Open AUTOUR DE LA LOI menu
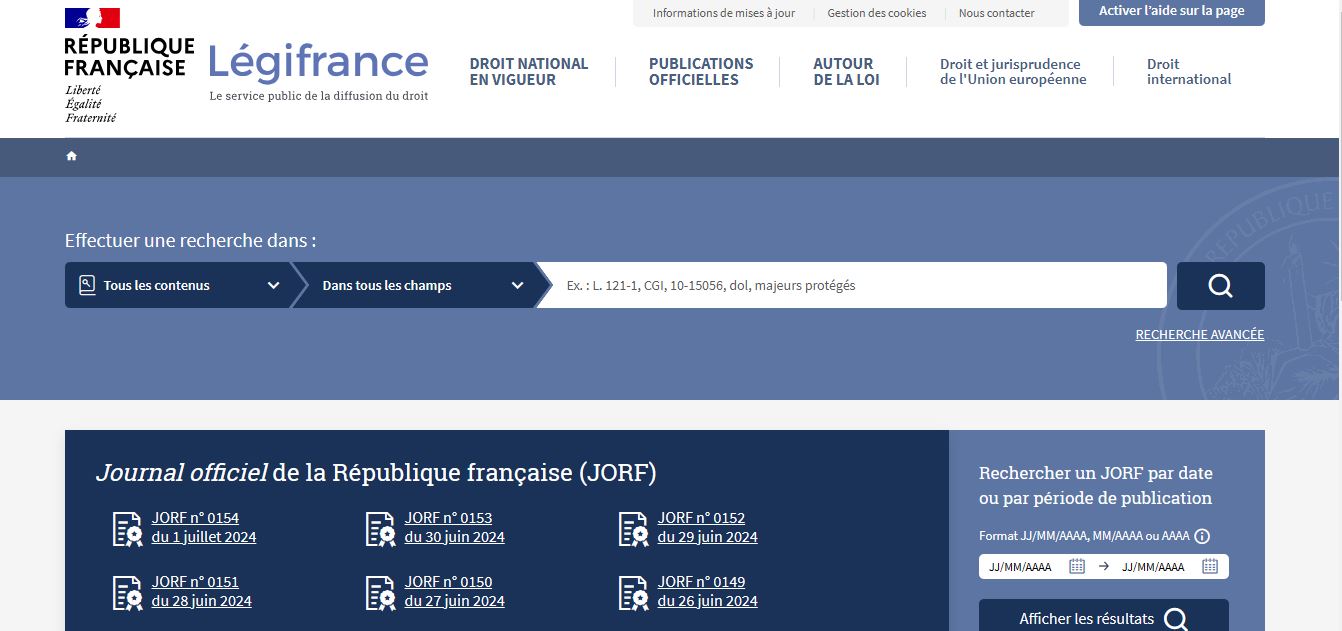This screenshot has height=631, width=1342. tap(846, 72)
